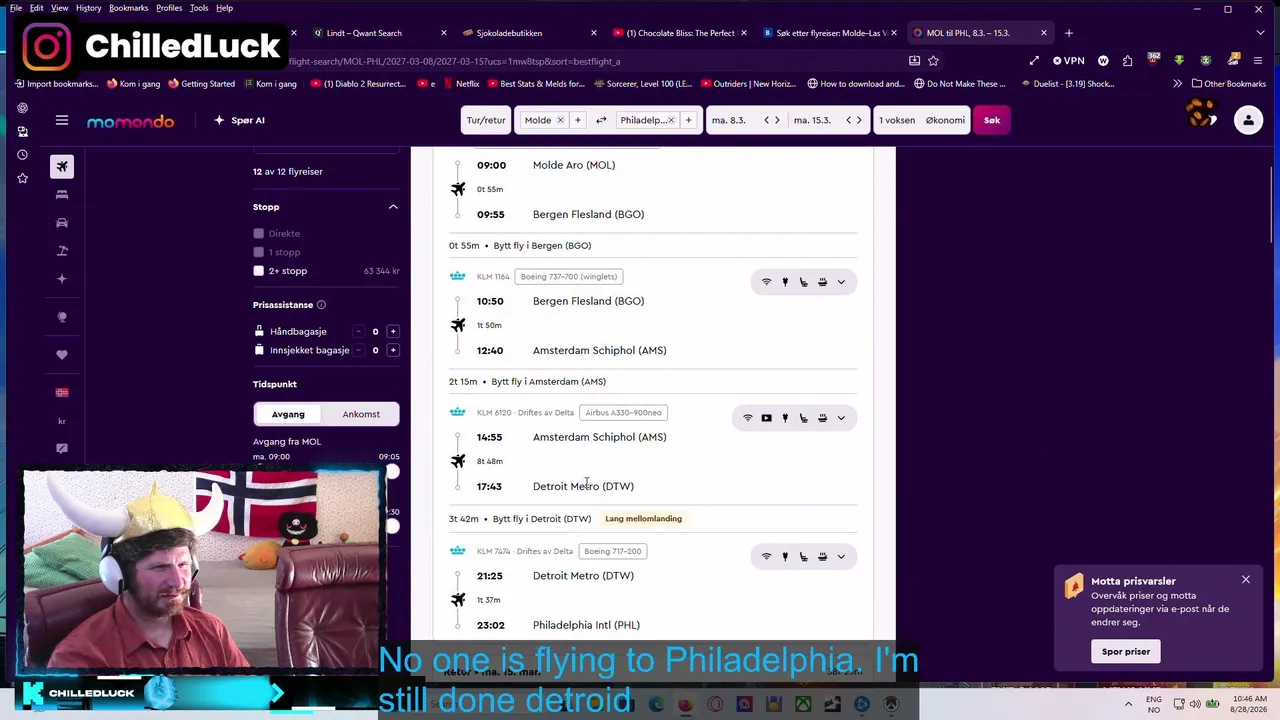
Task: Toggle the 1 stopp checkbox
Action: (259, 252)
